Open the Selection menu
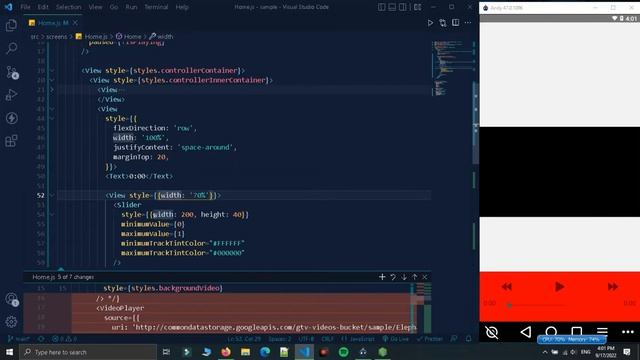Viewport: 640px width, 360px height. pyautogui.click(x=69, y=7)
